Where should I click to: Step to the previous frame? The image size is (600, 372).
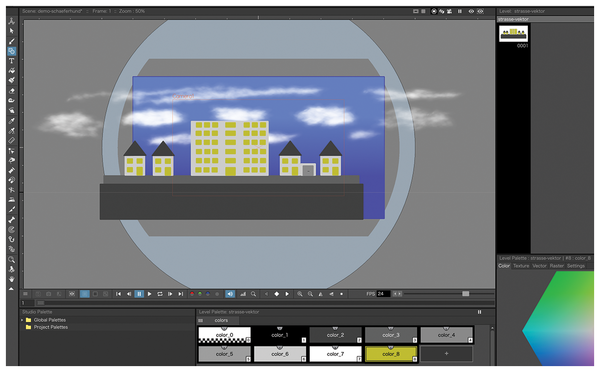pyautogui.click(x=129, y=294)
